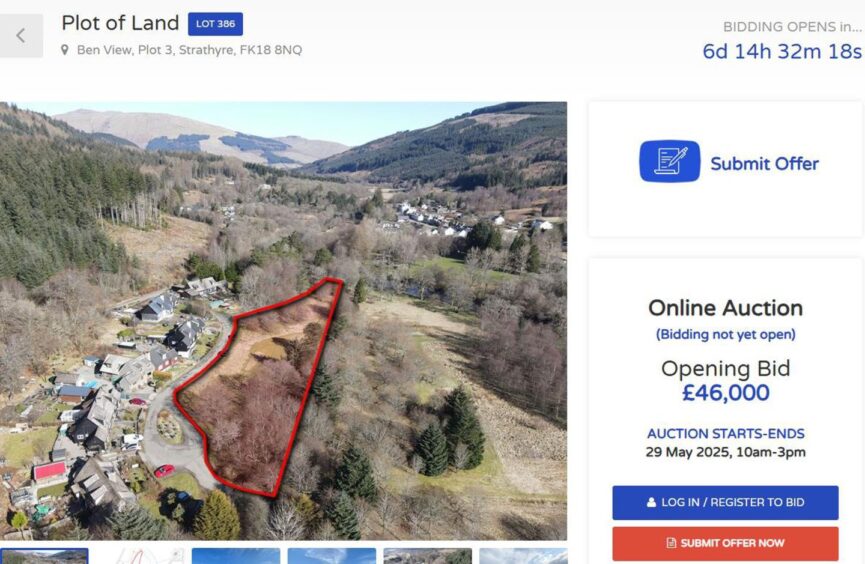
Task: Click the document icon on Submit Offer Now
Action: click(x=671, y=543)
